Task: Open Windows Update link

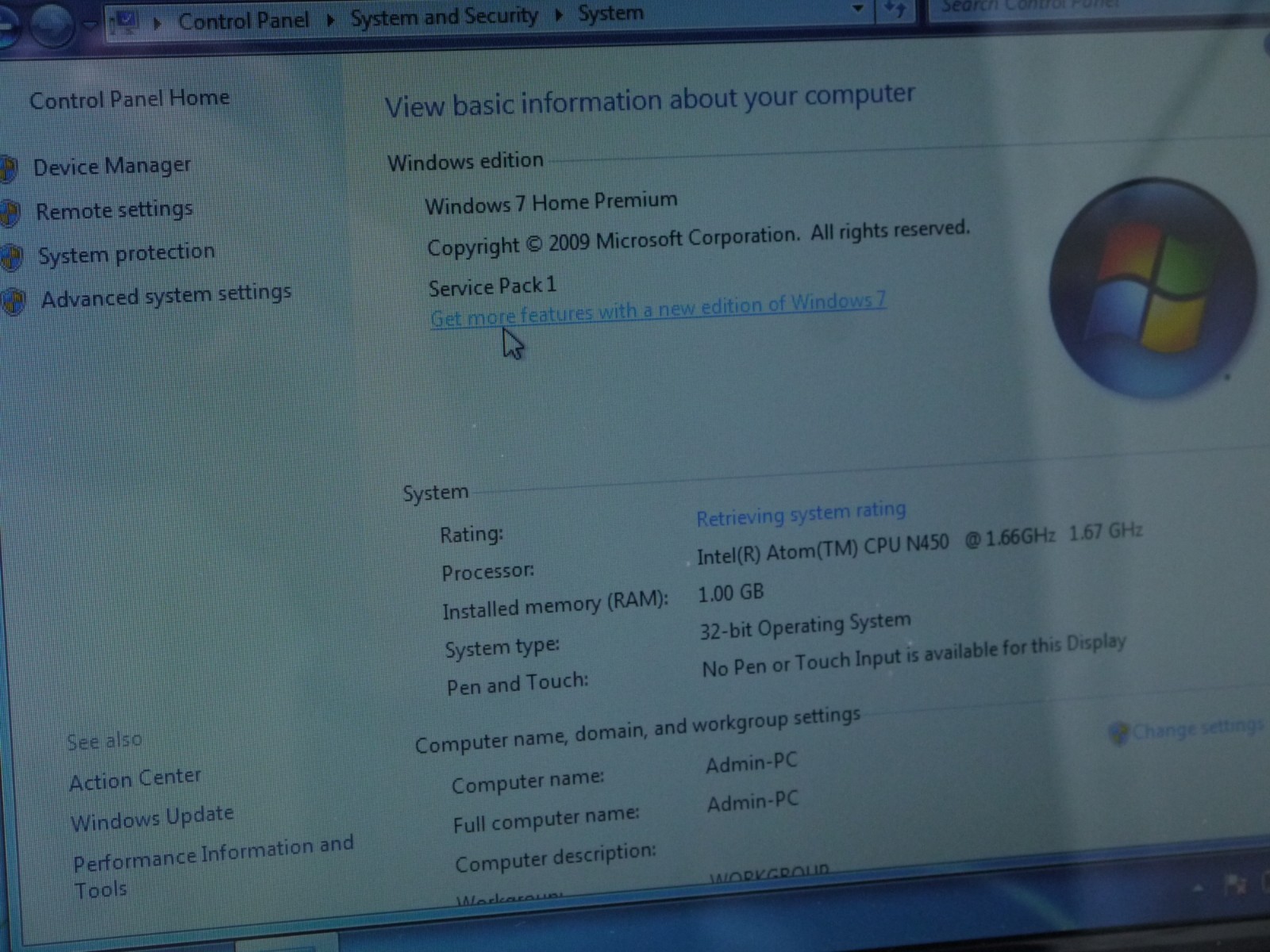Action: 152,818
